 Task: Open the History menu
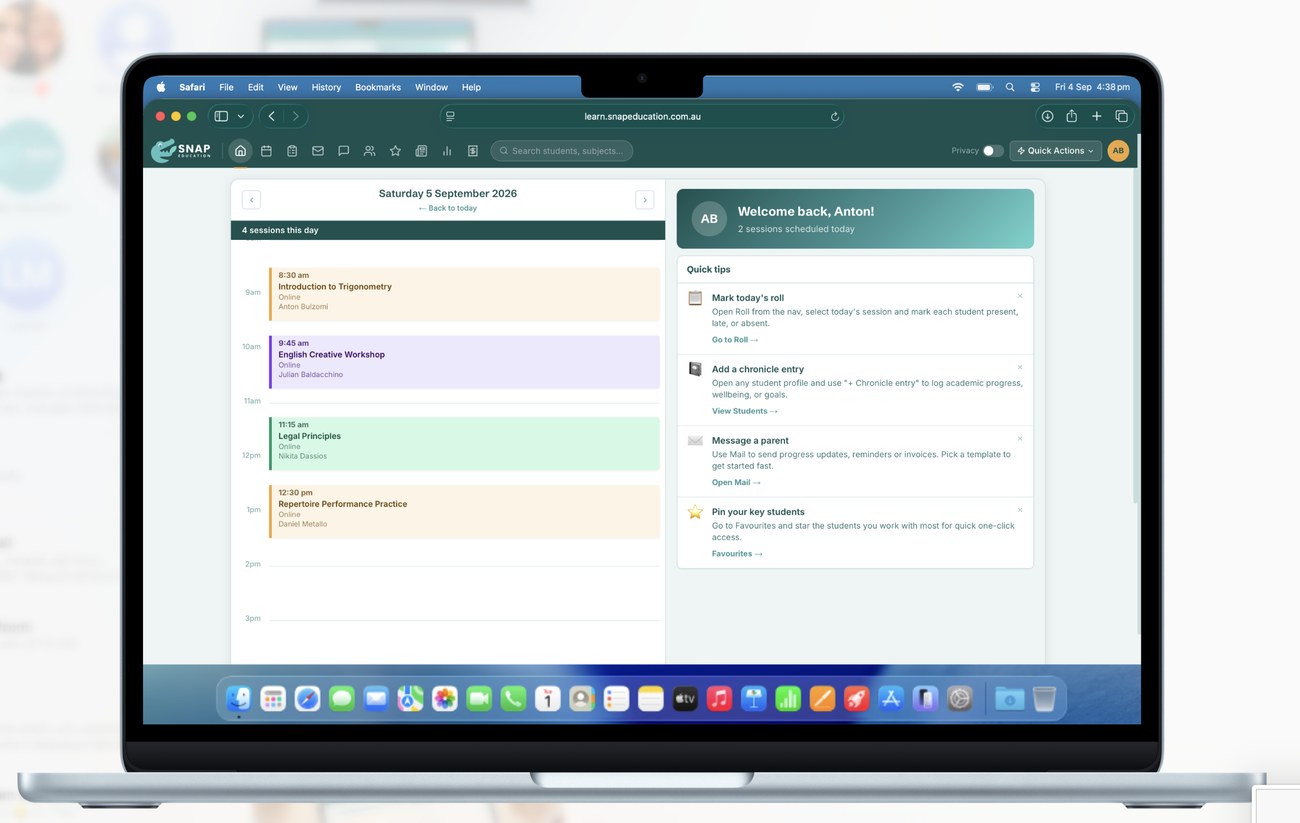(326, 87)
